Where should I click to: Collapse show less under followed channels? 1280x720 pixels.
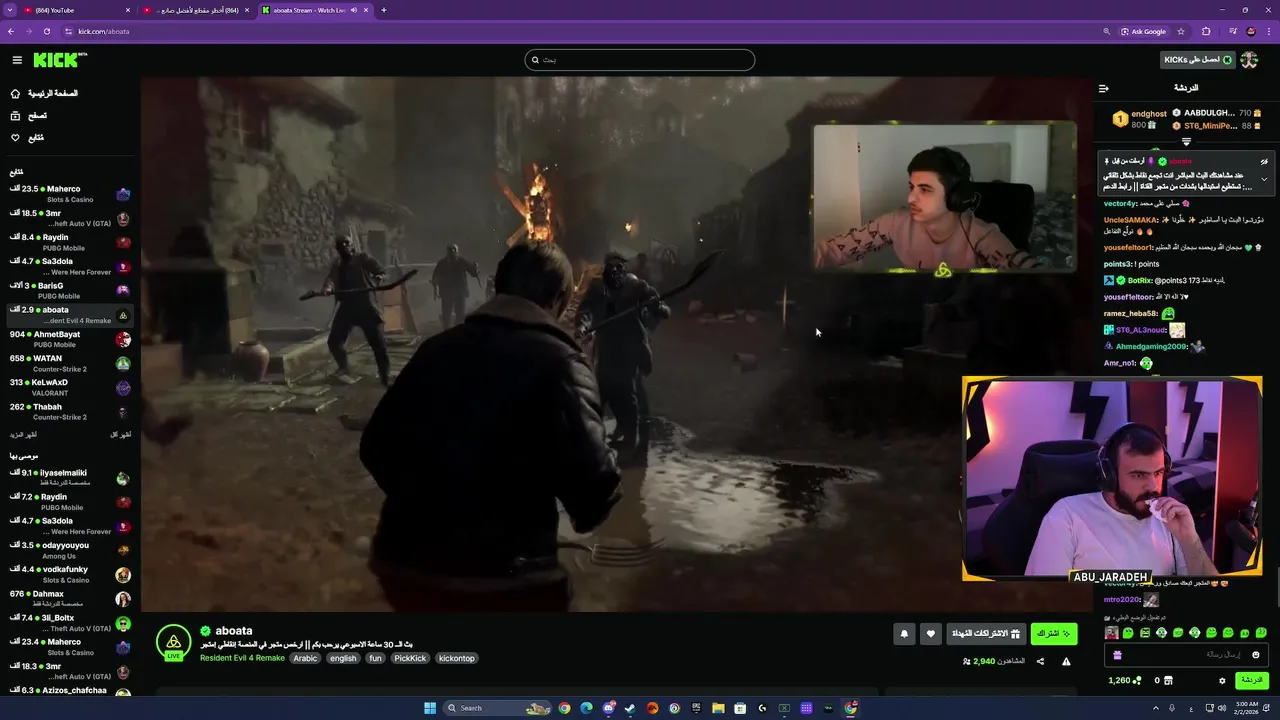click(x=120, y=435)
